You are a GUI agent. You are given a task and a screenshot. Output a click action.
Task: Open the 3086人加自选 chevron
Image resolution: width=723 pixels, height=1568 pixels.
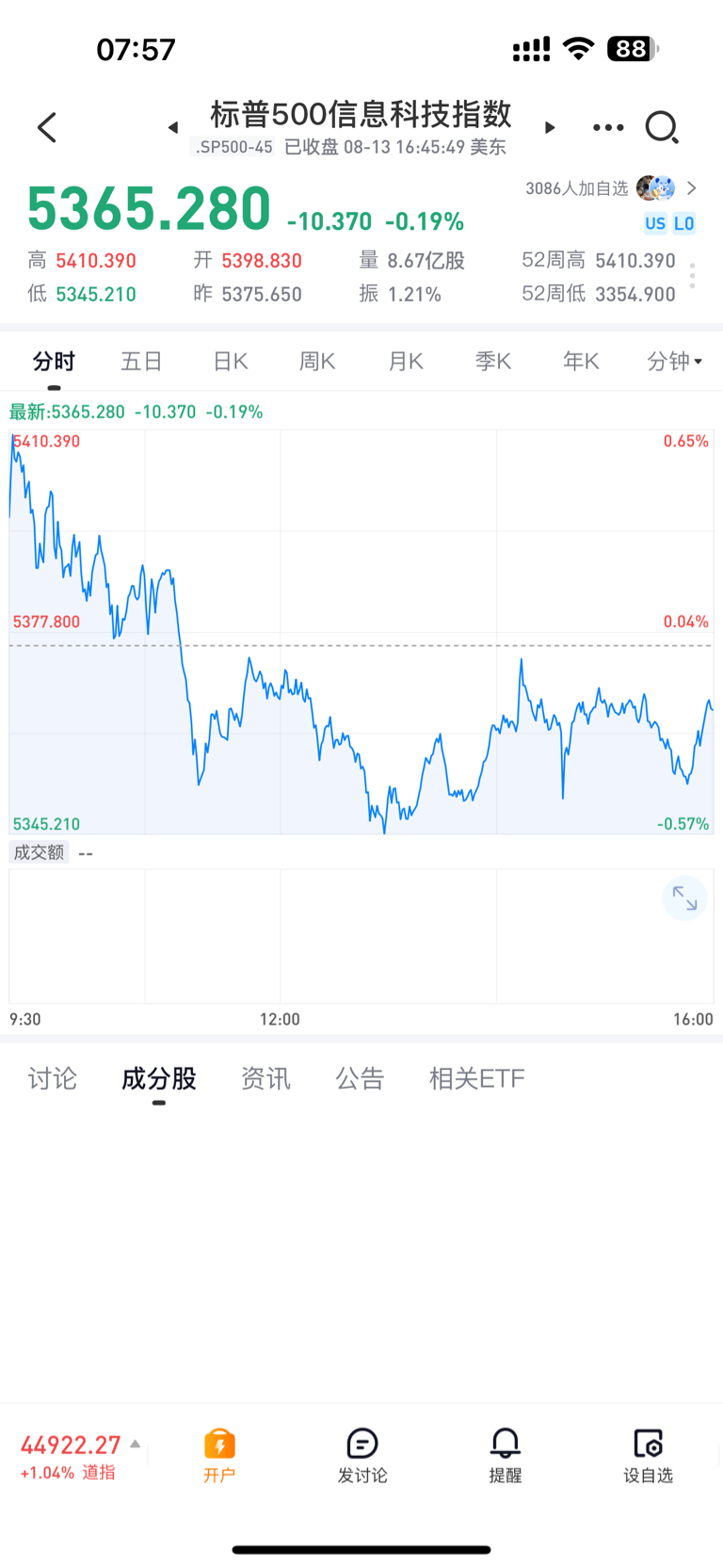point(692,188)
